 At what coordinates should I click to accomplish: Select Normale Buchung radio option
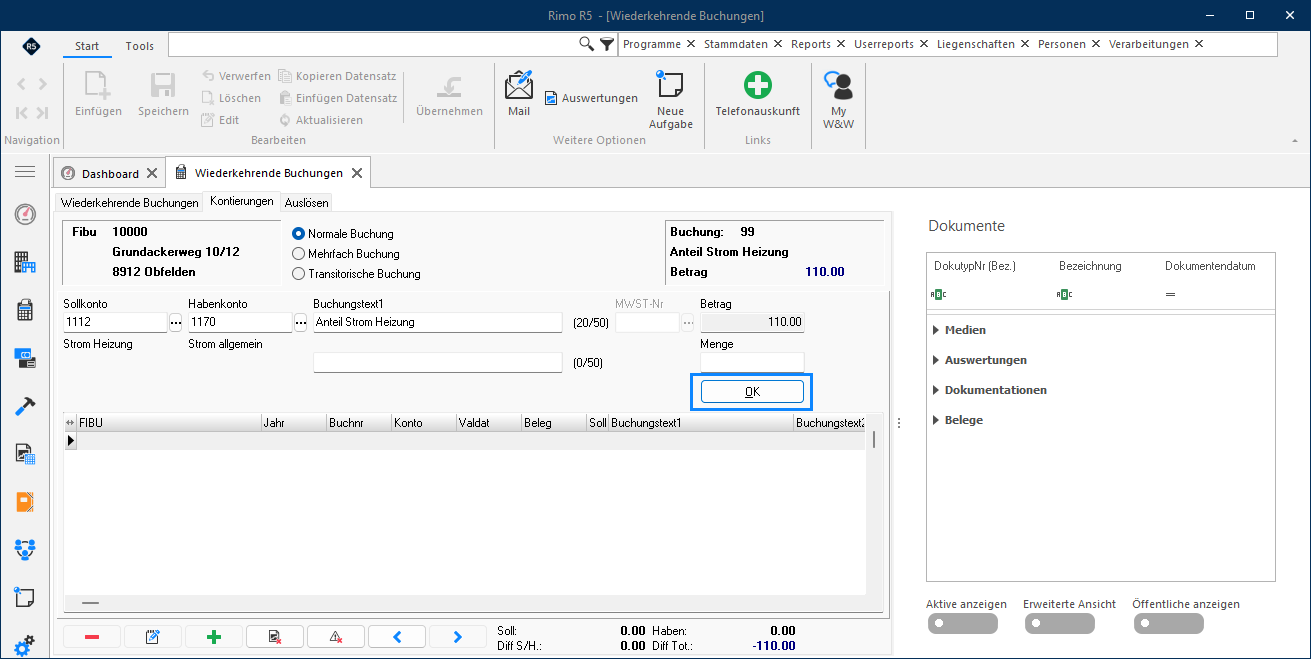pyautogui.click(x=298, y=233)
